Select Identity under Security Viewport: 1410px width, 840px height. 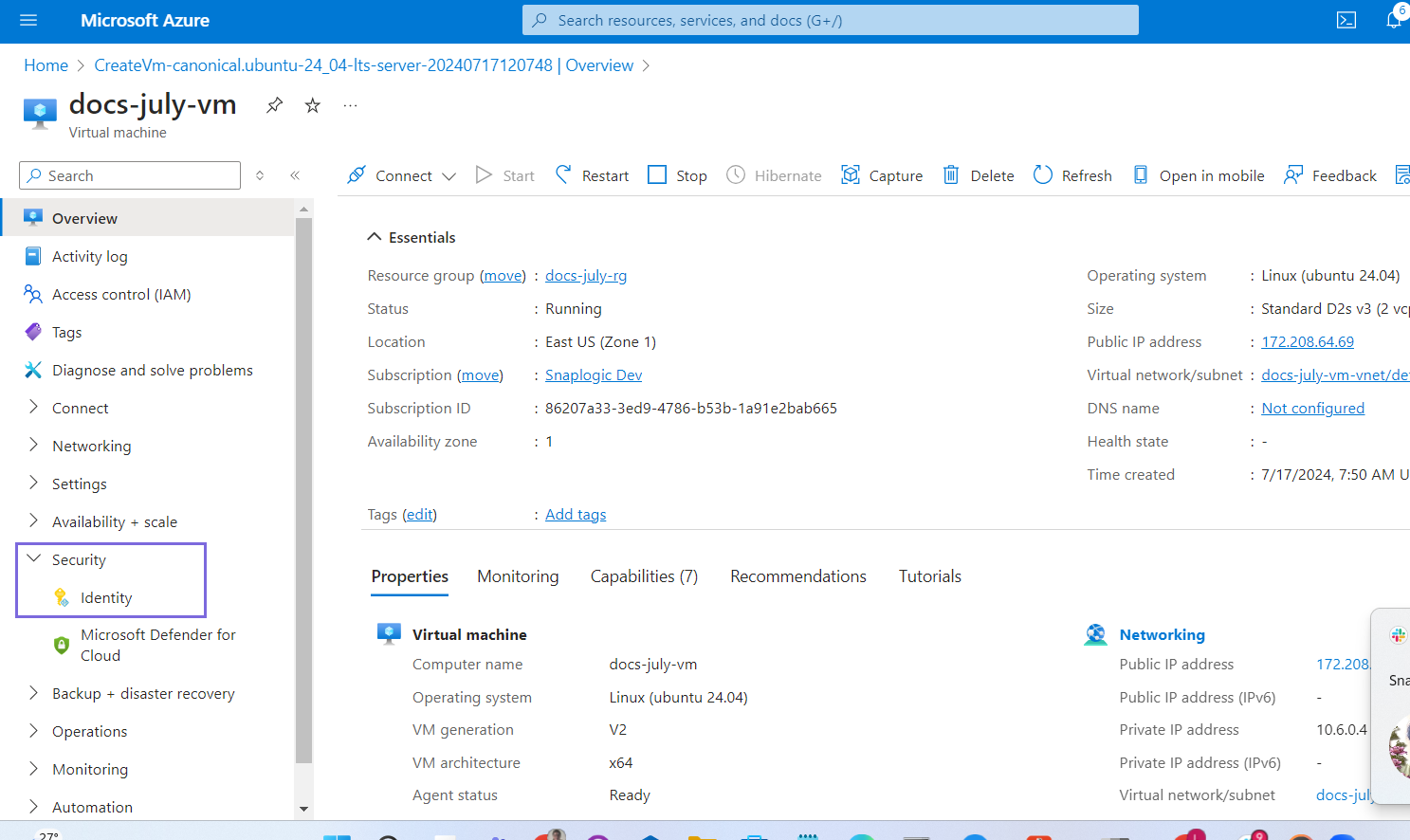tap(106, 598)
